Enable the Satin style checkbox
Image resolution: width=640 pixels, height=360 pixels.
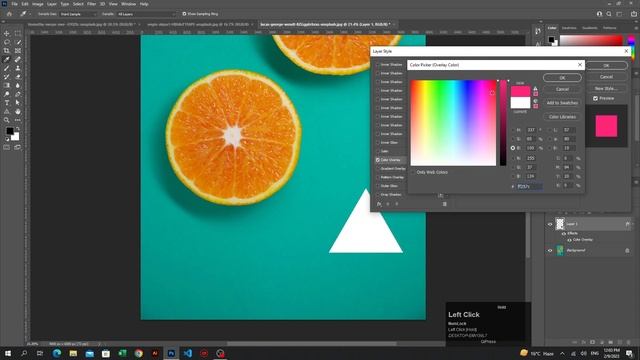coord(378,151)
